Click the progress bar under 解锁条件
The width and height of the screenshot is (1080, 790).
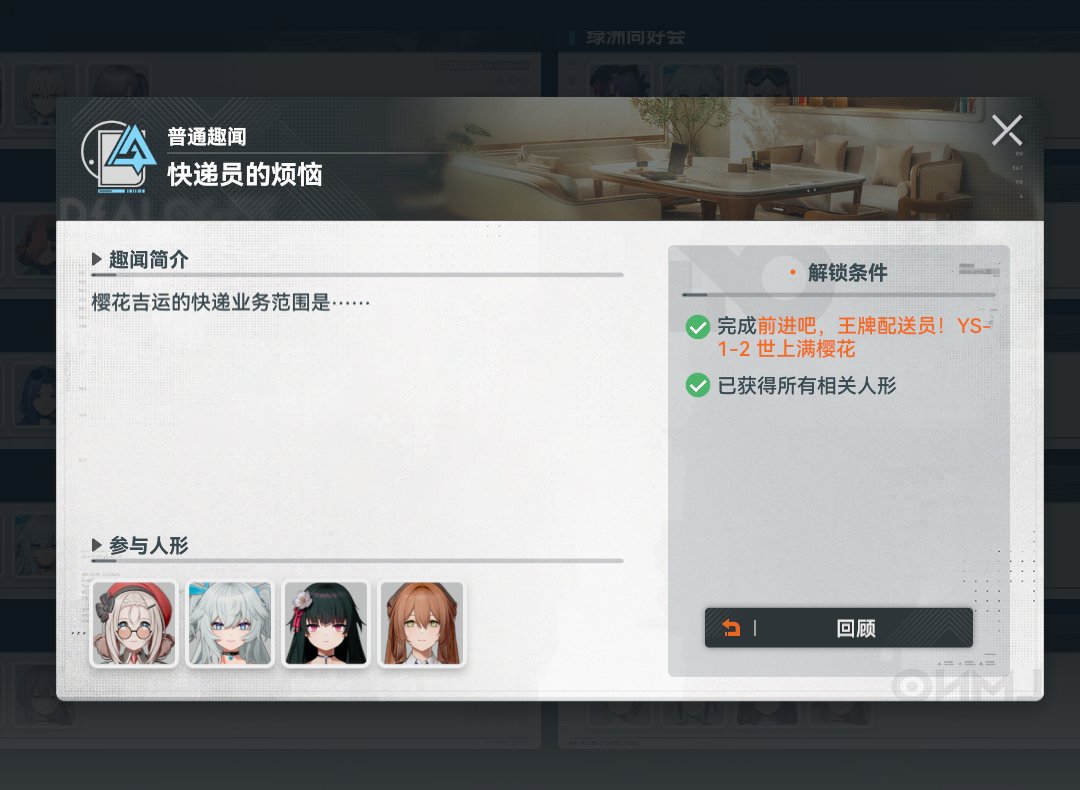(x=838, y=295)
